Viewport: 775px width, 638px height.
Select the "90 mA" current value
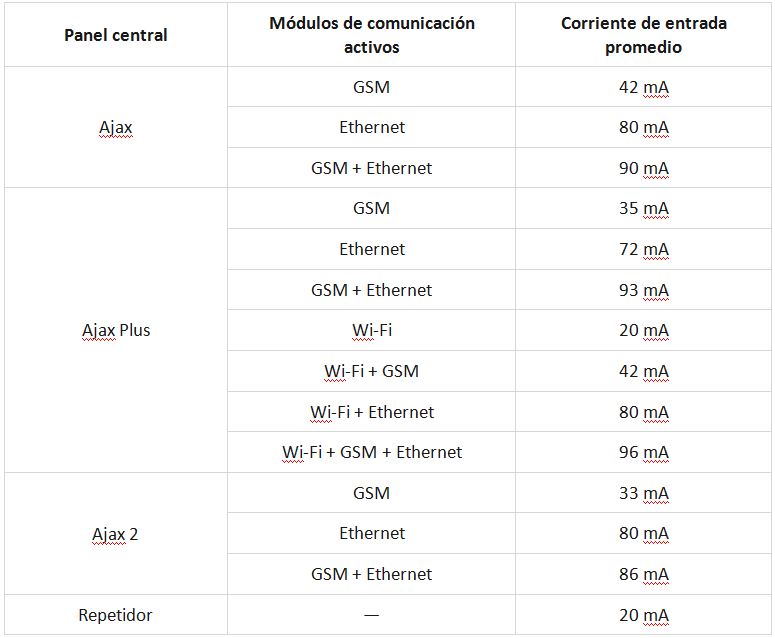point(643,168)
